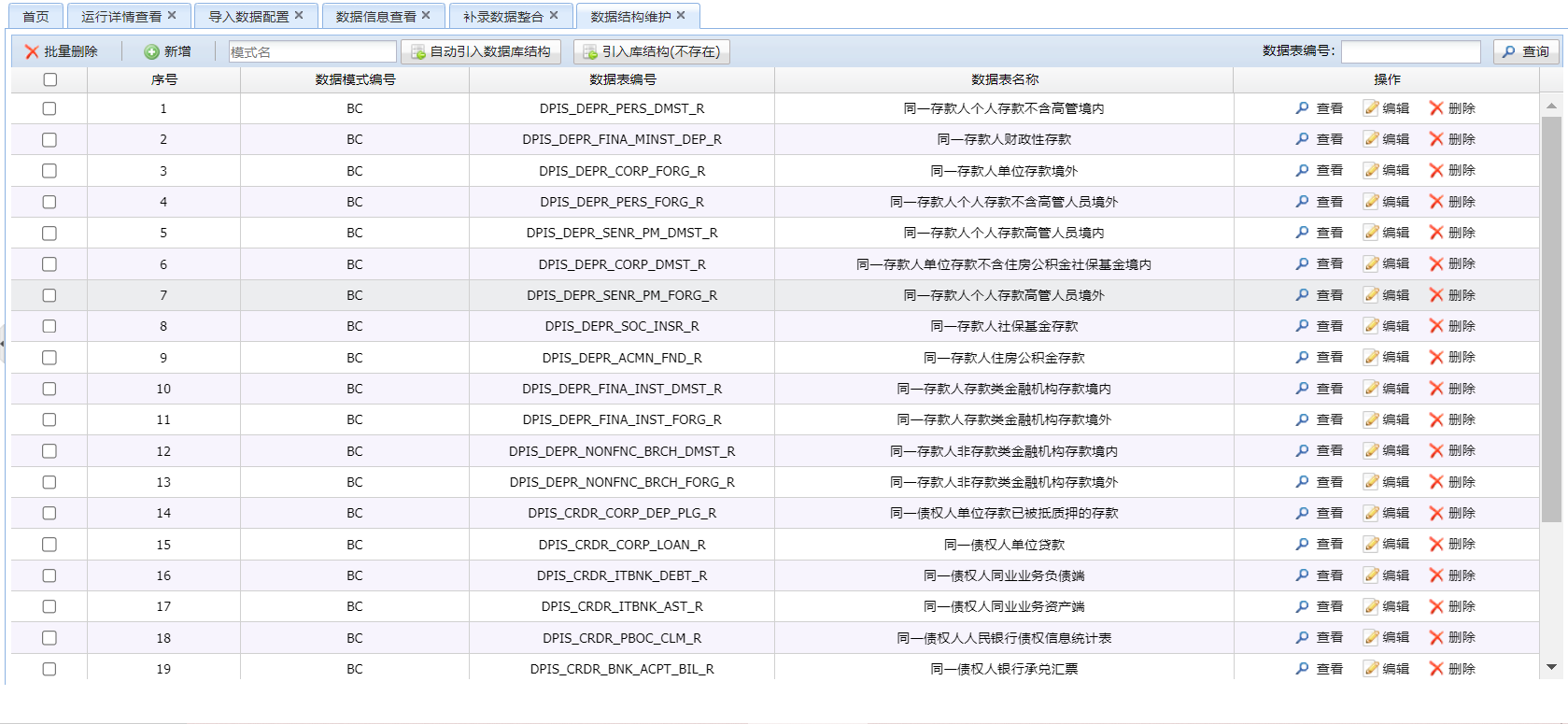Toggle the select-all checkbox in table header
The width and height of the screenshot is (1568, 724).
[49, 80]
